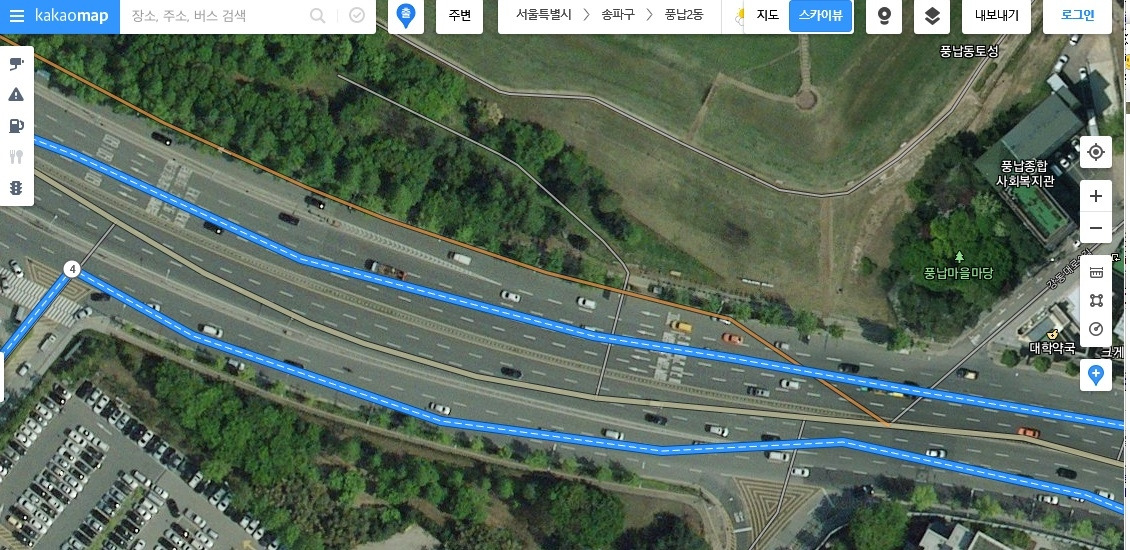Click the search magnifier icon
The width and height of the screenshot is (1130, 550).
pyautogui.click(x=317, y=16)
